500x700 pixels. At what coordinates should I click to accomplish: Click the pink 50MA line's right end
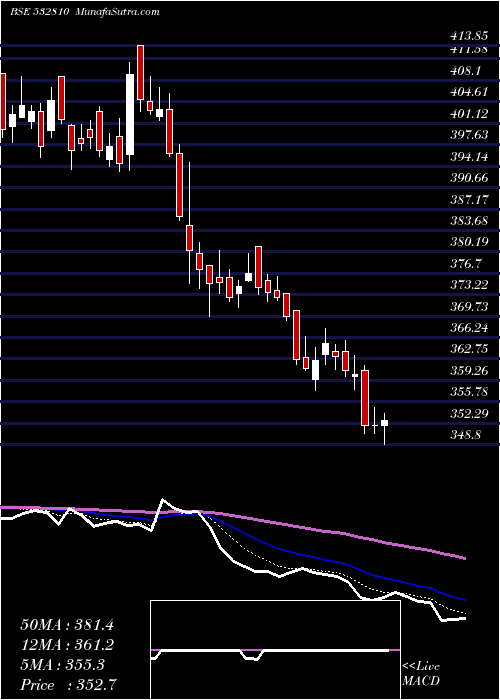[x=463, y=558]
